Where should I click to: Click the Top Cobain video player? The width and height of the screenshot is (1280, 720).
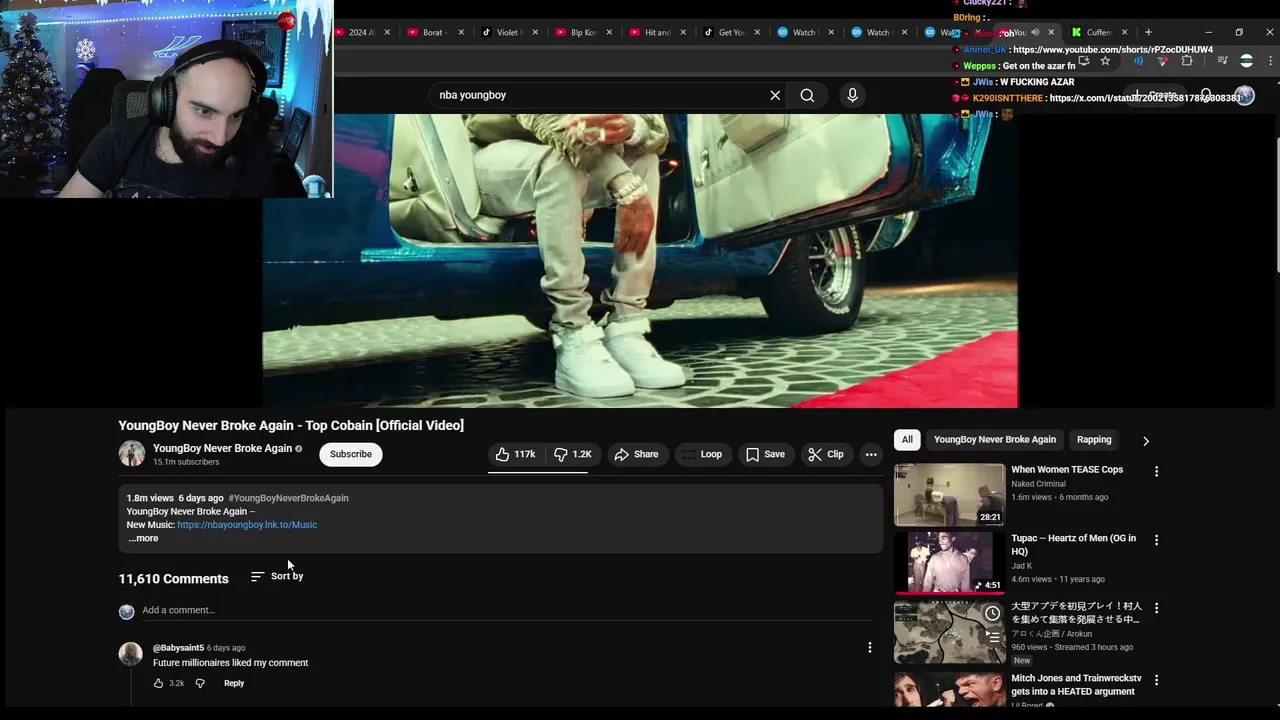(640, 260)
